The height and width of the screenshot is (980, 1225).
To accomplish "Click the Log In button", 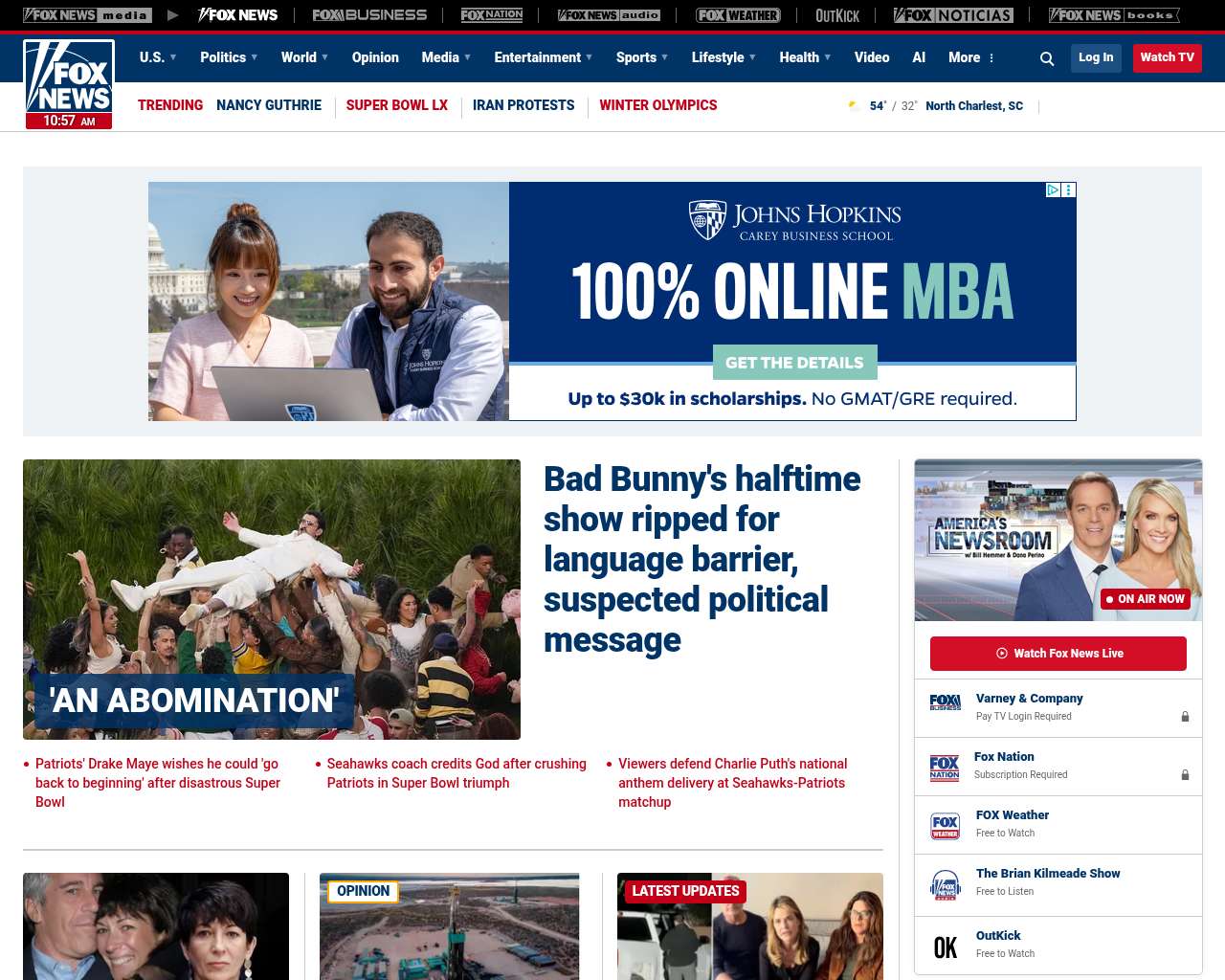I will 1096,57.
